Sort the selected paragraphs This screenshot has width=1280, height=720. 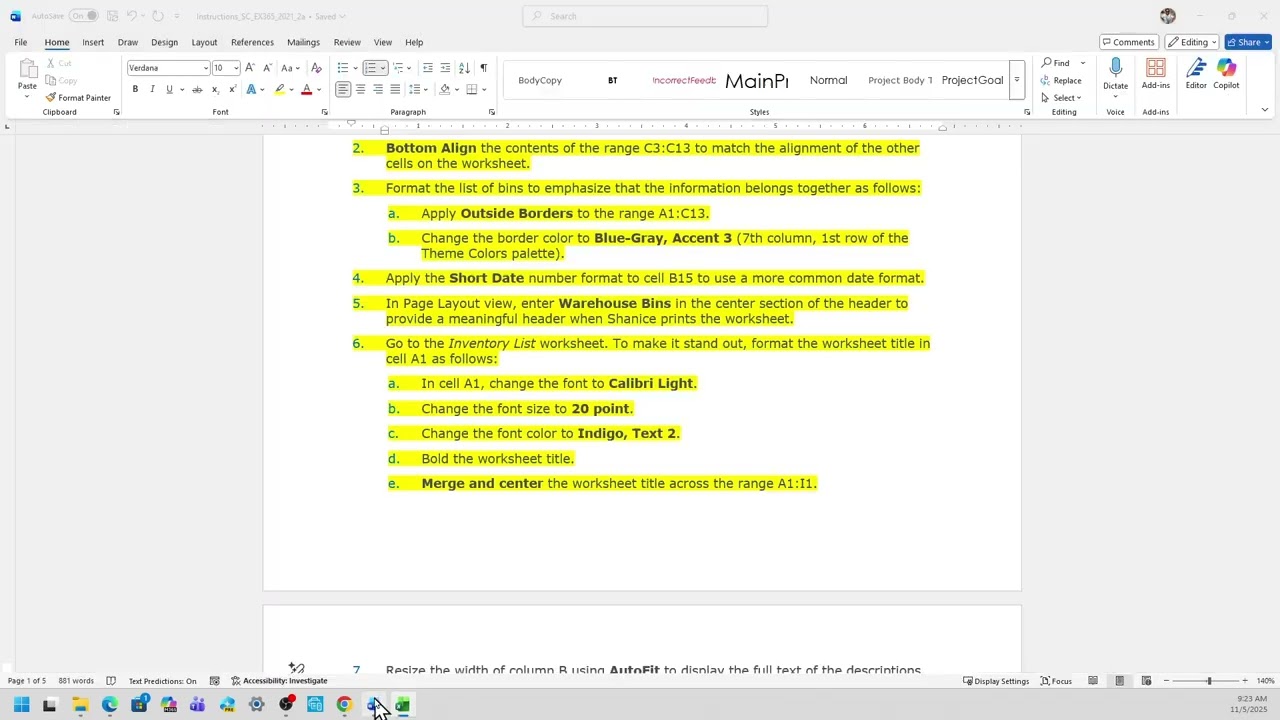[464, 68]
